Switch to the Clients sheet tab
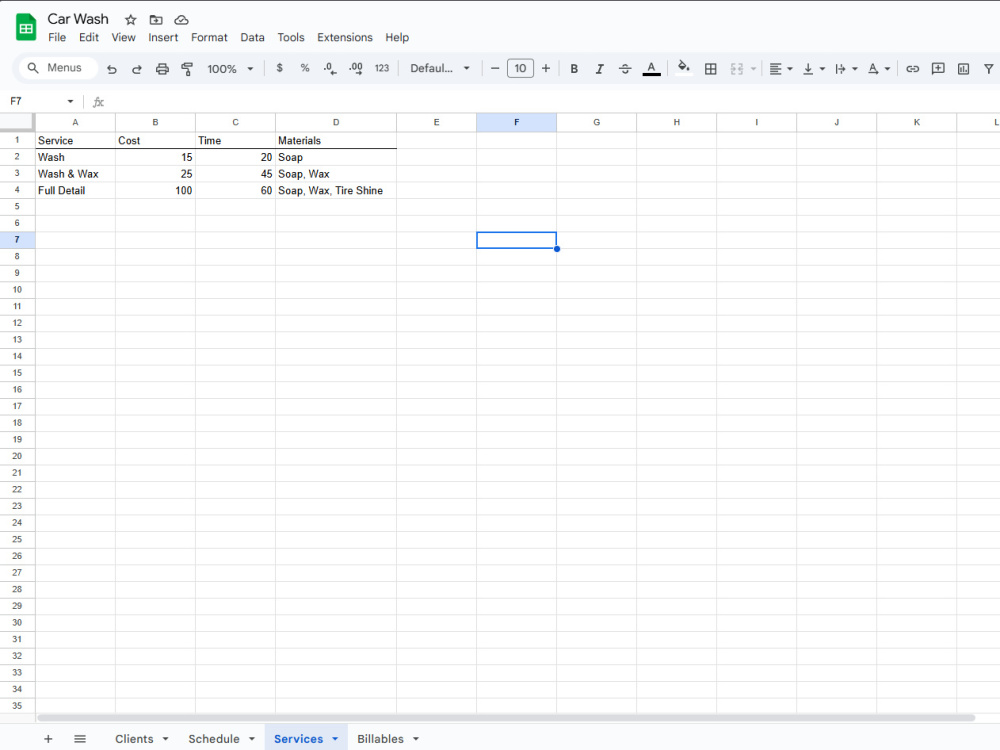Image resolution: width=1000 pixels, height=750 pixels. pos(134,739)
